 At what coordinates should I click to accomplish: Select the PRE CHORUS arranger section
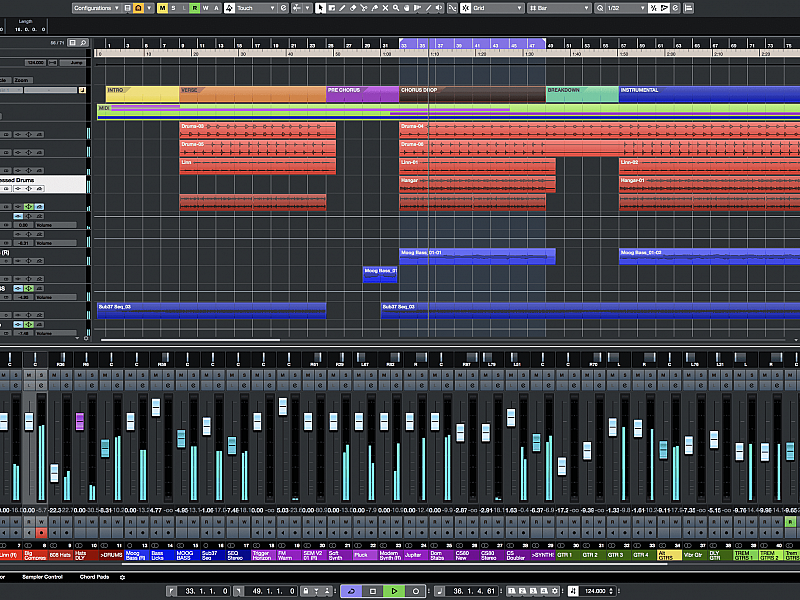coord(362,94)
